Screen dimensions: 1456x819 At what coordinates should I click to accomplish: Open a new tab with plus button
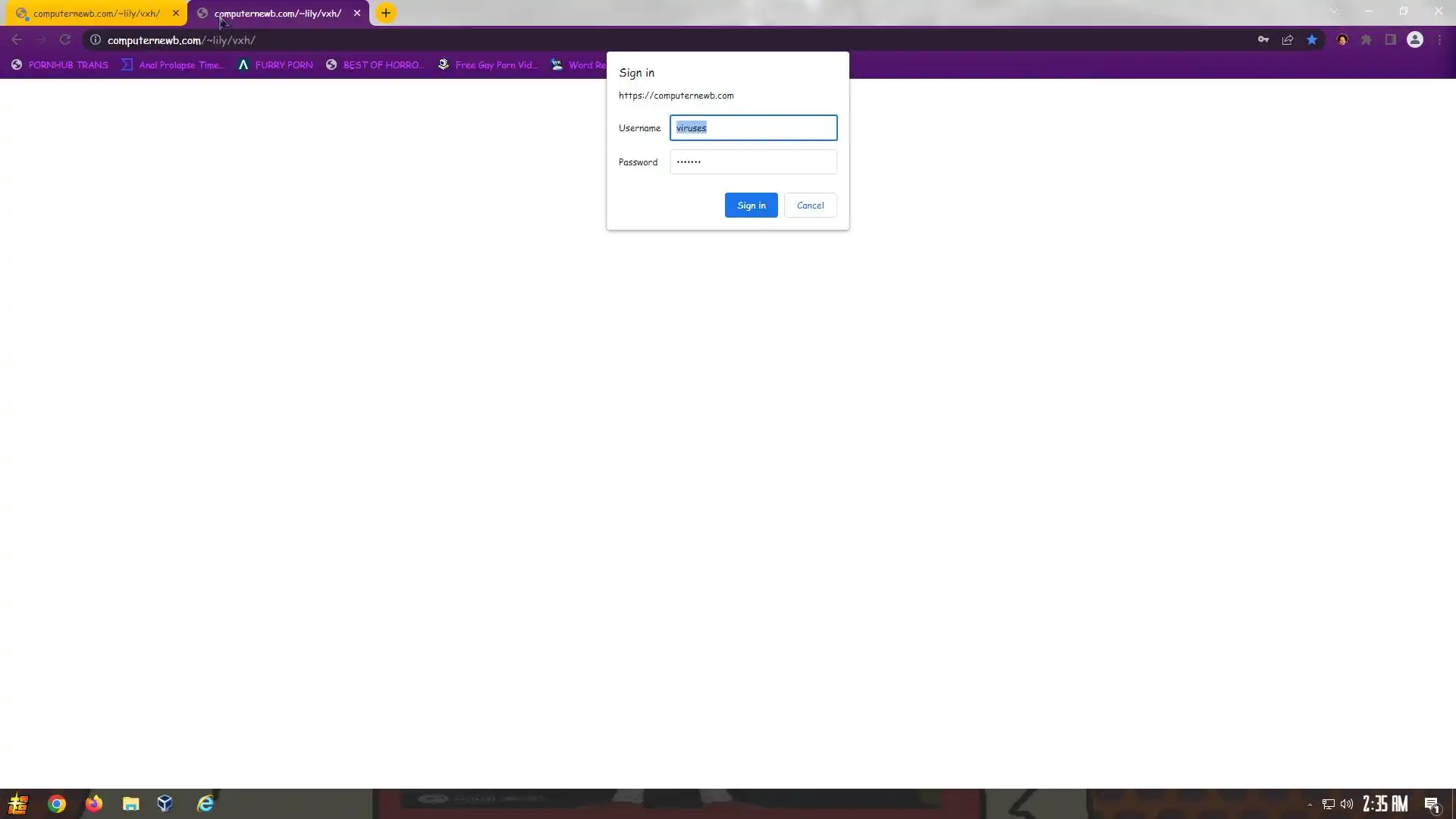[386, 13]
